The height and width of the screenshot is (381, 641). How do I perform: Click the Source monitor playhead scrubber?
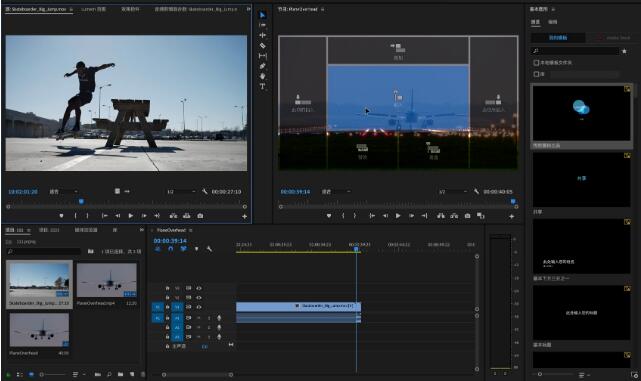81,202
